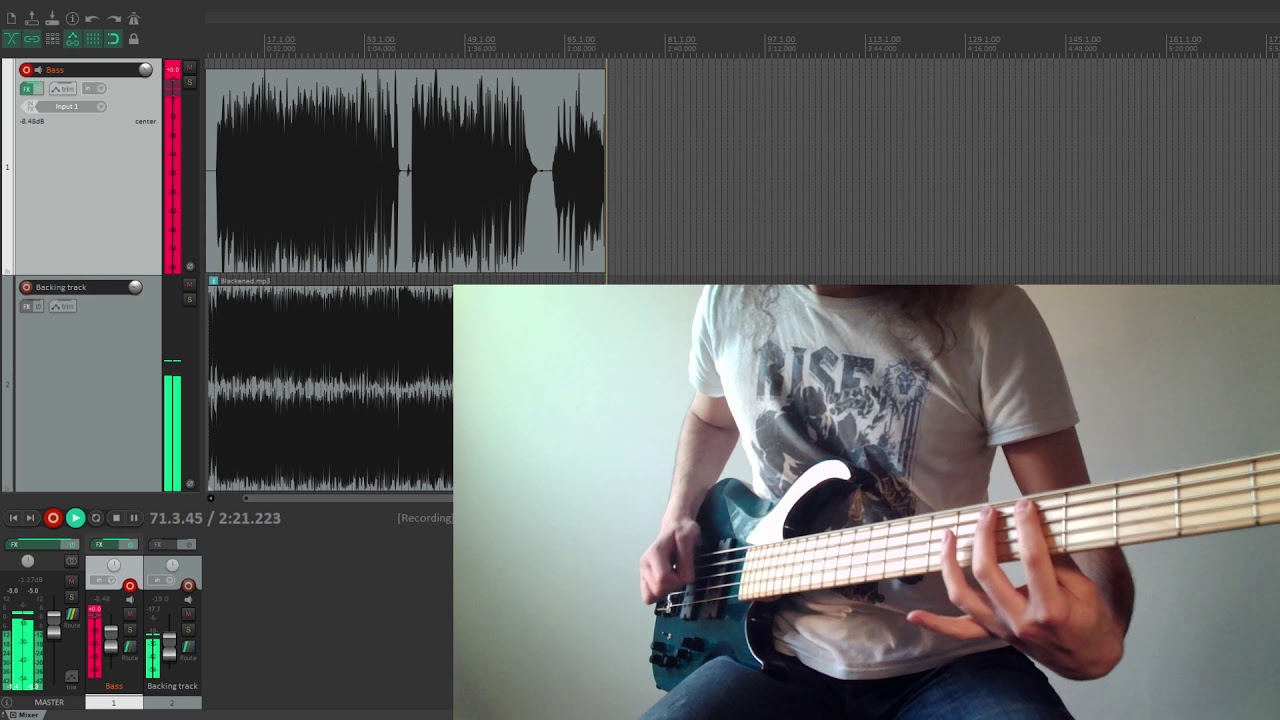The height and width of the screenshot is (720, 1280).
Task: Toggle envelope points move with items button
Action: click(72, 38)
